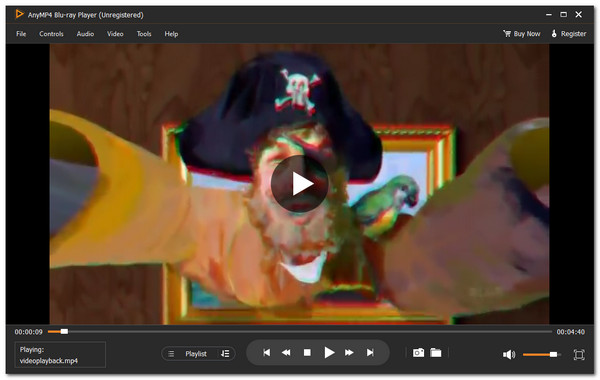Stop video playback
The image size is (600, 380).
(x=307, y=352)
